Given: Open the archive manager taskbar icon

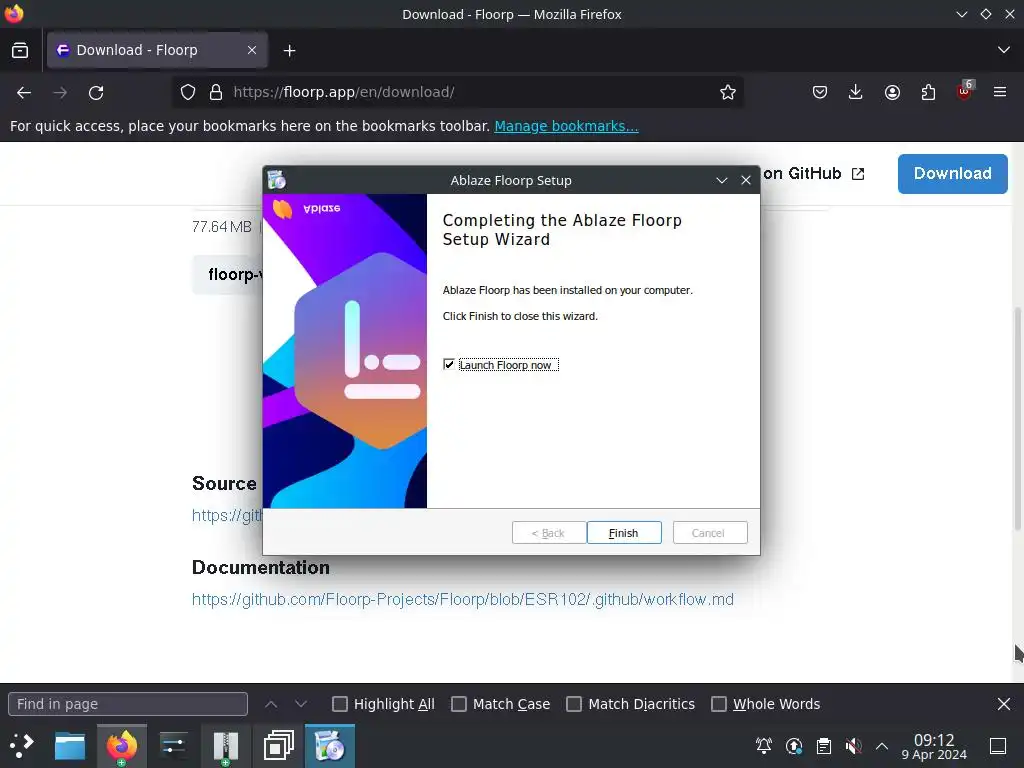Looking at the screenshot, I should pos(226,747).
